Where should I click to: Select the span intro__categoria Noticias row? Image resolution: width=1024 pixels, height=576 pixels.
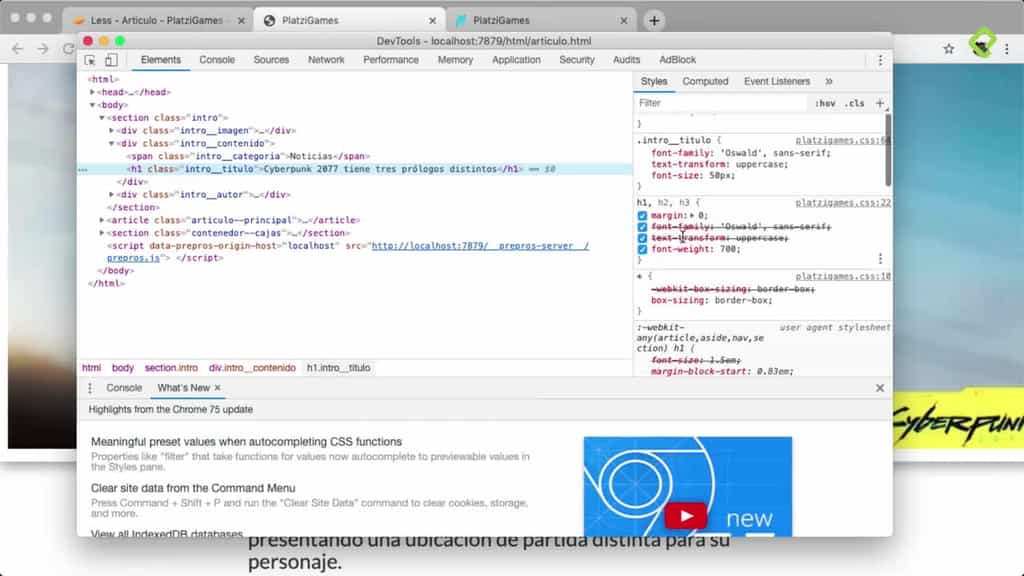point(249,156)
